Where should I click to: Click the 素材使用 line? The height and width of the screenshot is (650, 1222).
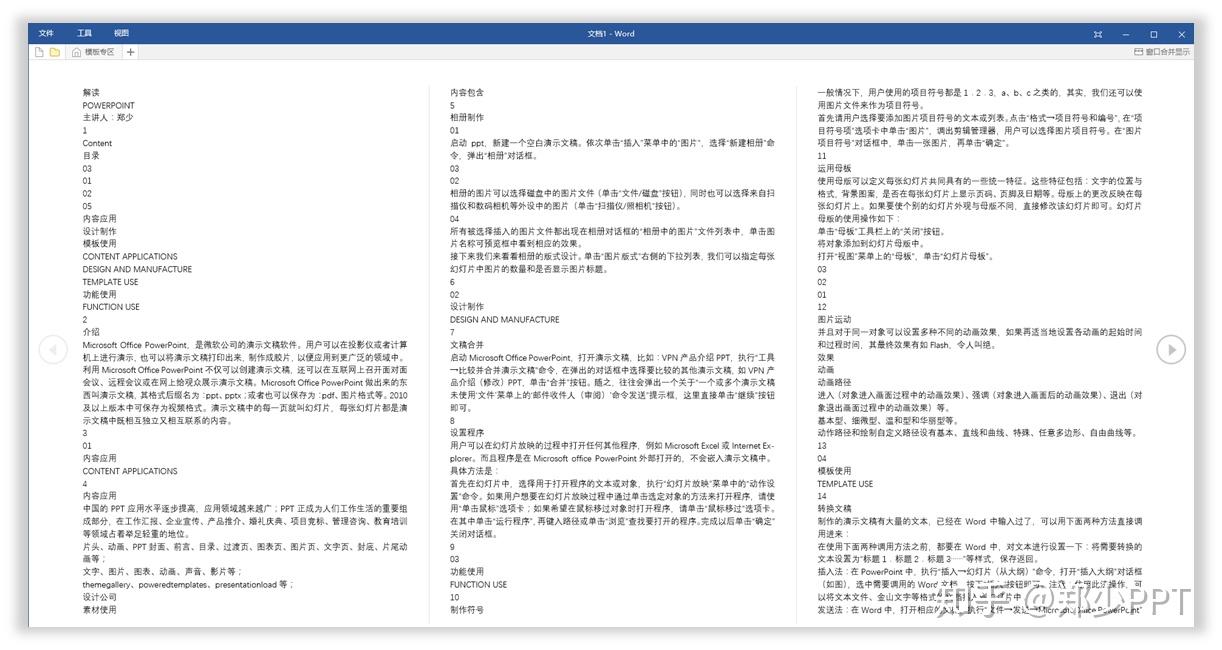tap(99, 609)
